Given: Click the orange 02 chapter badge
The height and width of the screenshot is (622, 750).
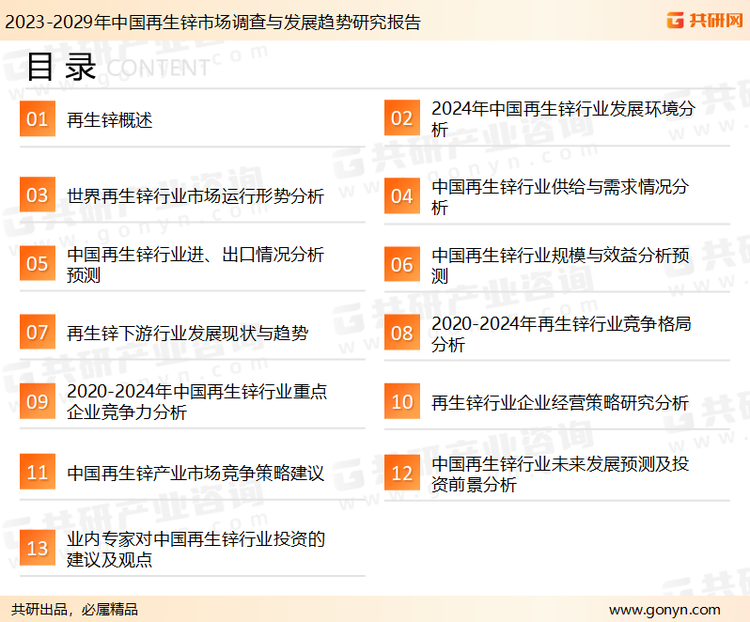Looking at the screenshot, I should point(402,118).
